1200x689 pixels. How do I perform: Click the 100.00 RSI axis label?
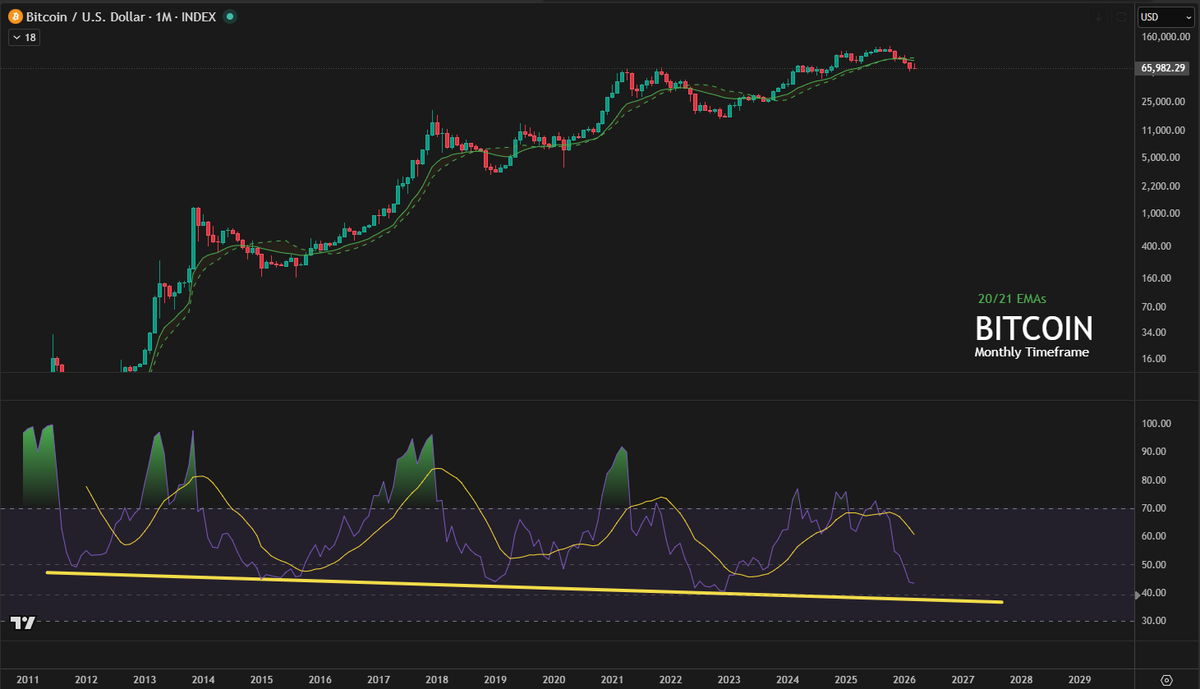(x=1157, y=423)
